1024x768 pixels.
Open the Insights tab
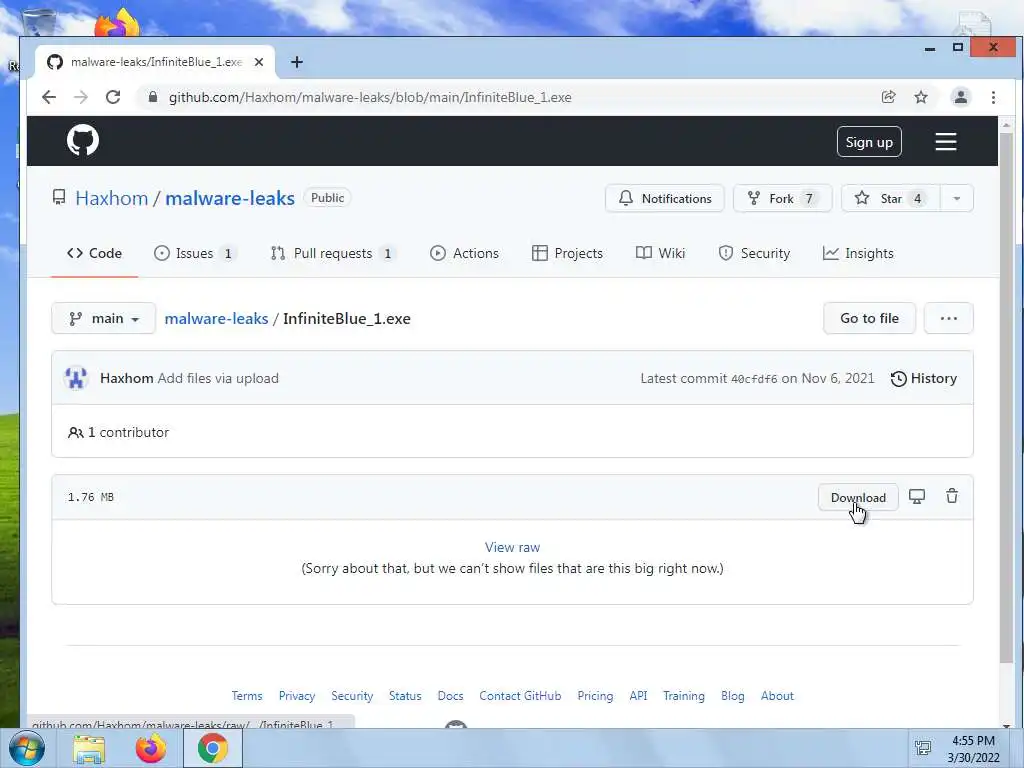[x=858, y=253]
